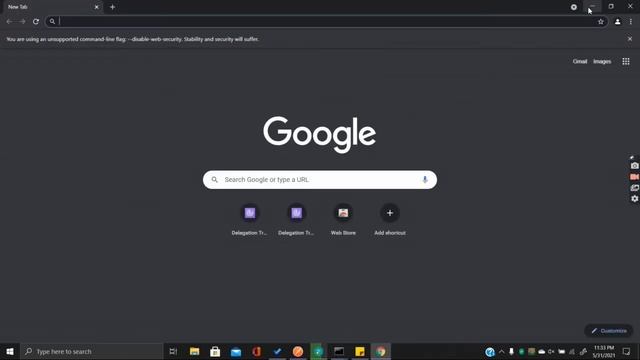Open the side panel gallery icon
640x360 pixels.
(634, 188)
